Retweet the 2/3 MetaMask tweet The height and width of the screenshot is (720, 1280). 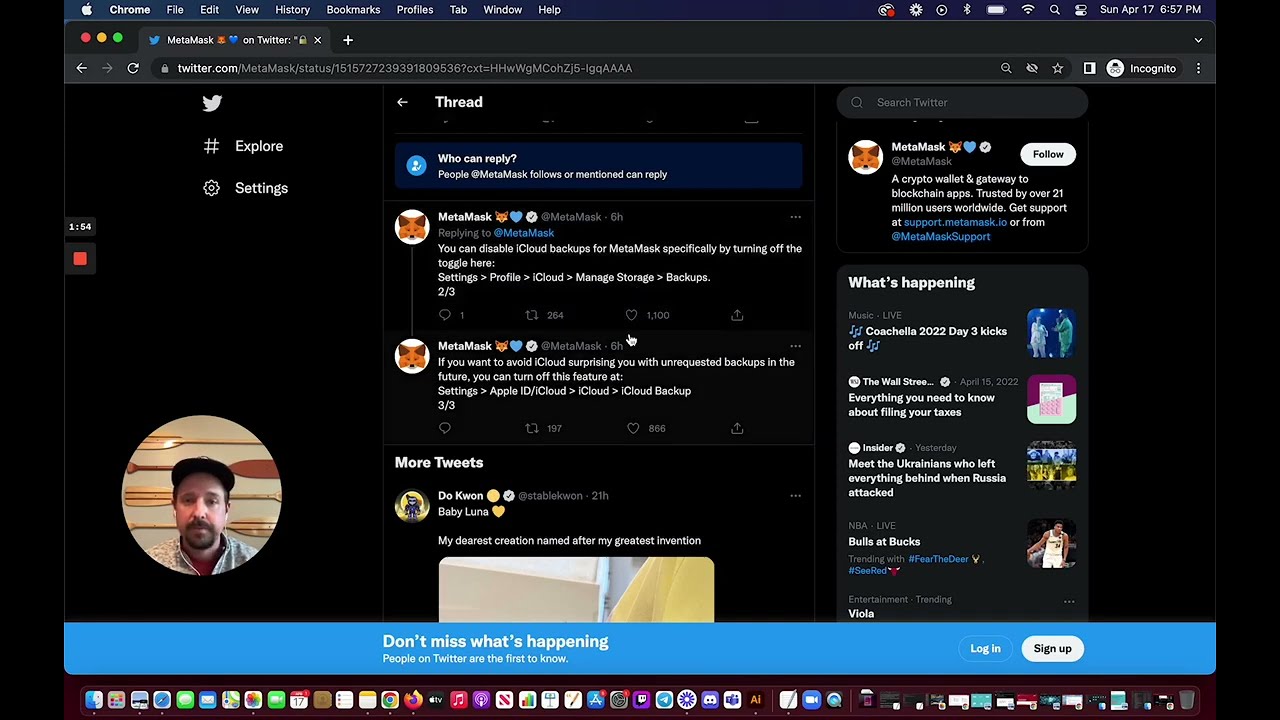532,315
